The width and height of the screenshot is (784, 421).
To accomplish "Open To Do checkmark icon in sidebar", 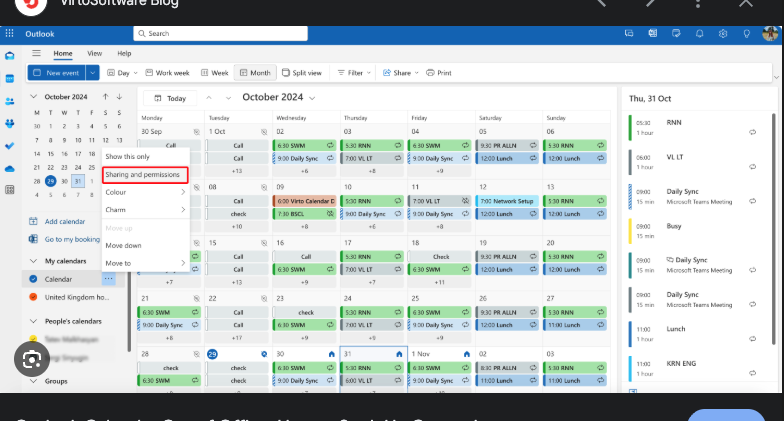I will click(x=10, y=146).
